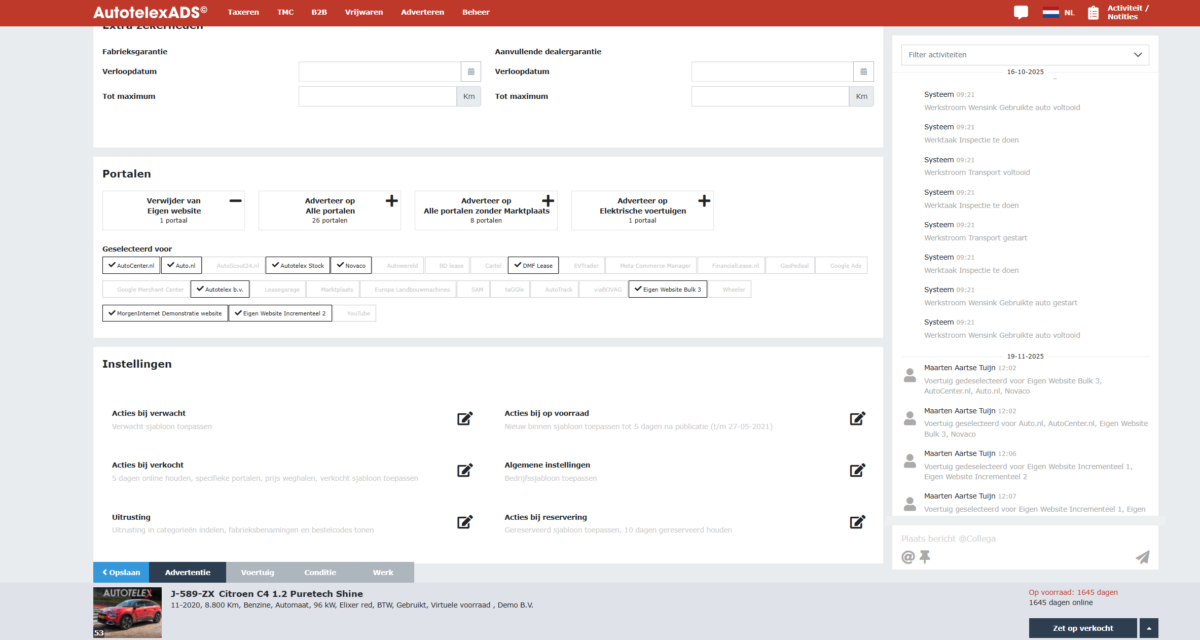Edit Acties bij verkocht settings
This screenshot has width=1200, height=640.
(464, 470)
